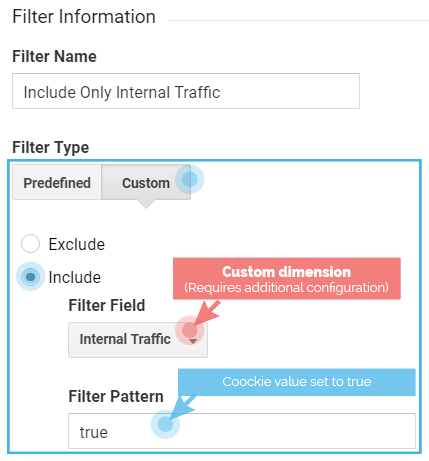Click the Filter Name text field
Image resolution: width=429 pixels, height=461 pixels.
click(186, 91)
